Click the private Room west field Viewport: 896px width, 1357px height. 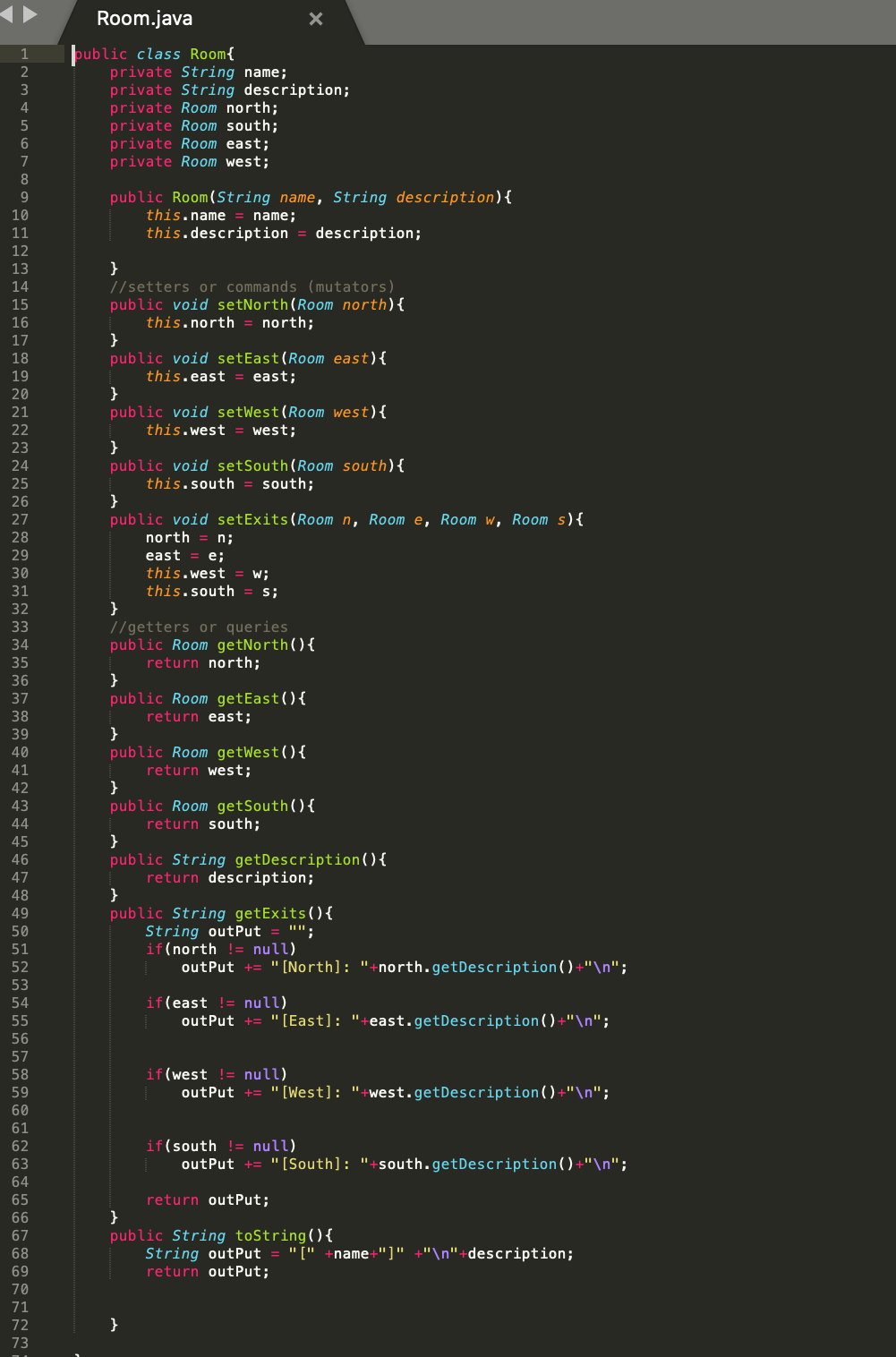point(190,161)
